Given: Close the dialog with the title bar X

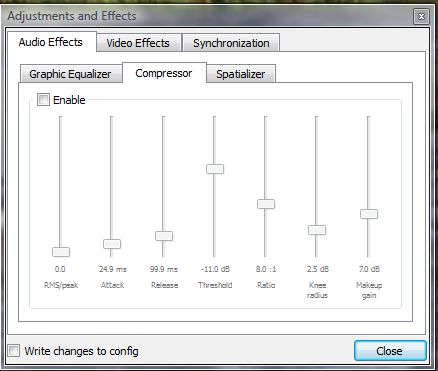Looking at the screenshot, I should [421, 16].
